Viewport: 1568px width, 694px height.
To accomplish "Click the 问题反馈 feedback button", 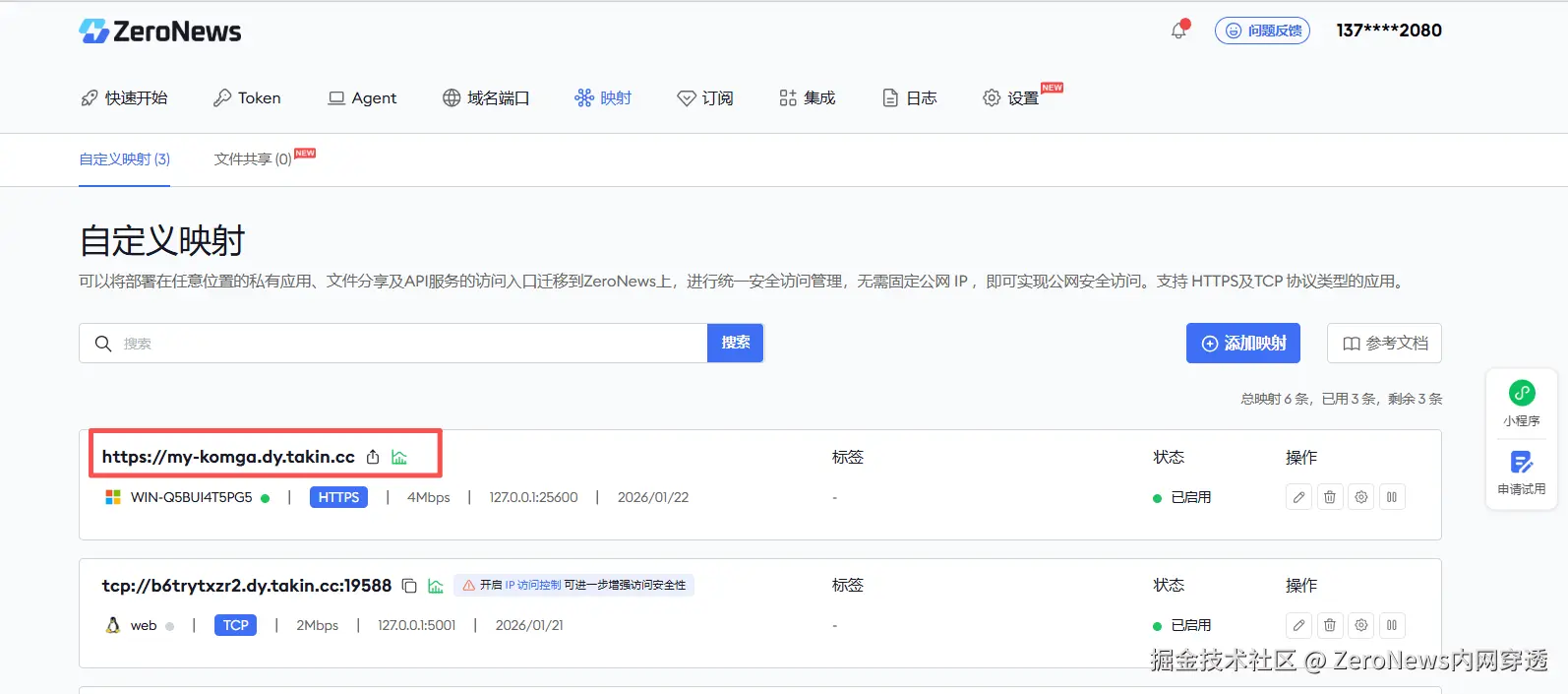I will pos(1262,31).
